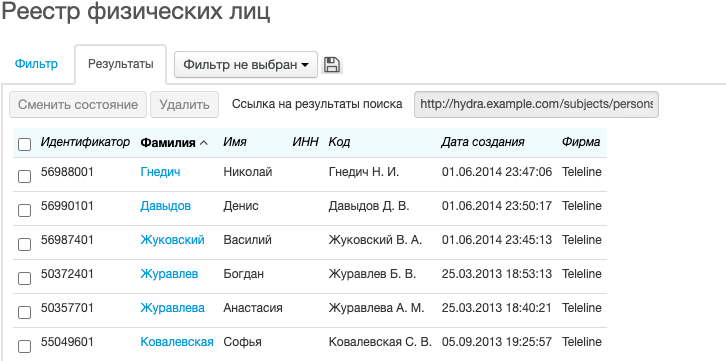Click the Ссылка на результаты поиска label
726x361 pixels.
point(317,104)
